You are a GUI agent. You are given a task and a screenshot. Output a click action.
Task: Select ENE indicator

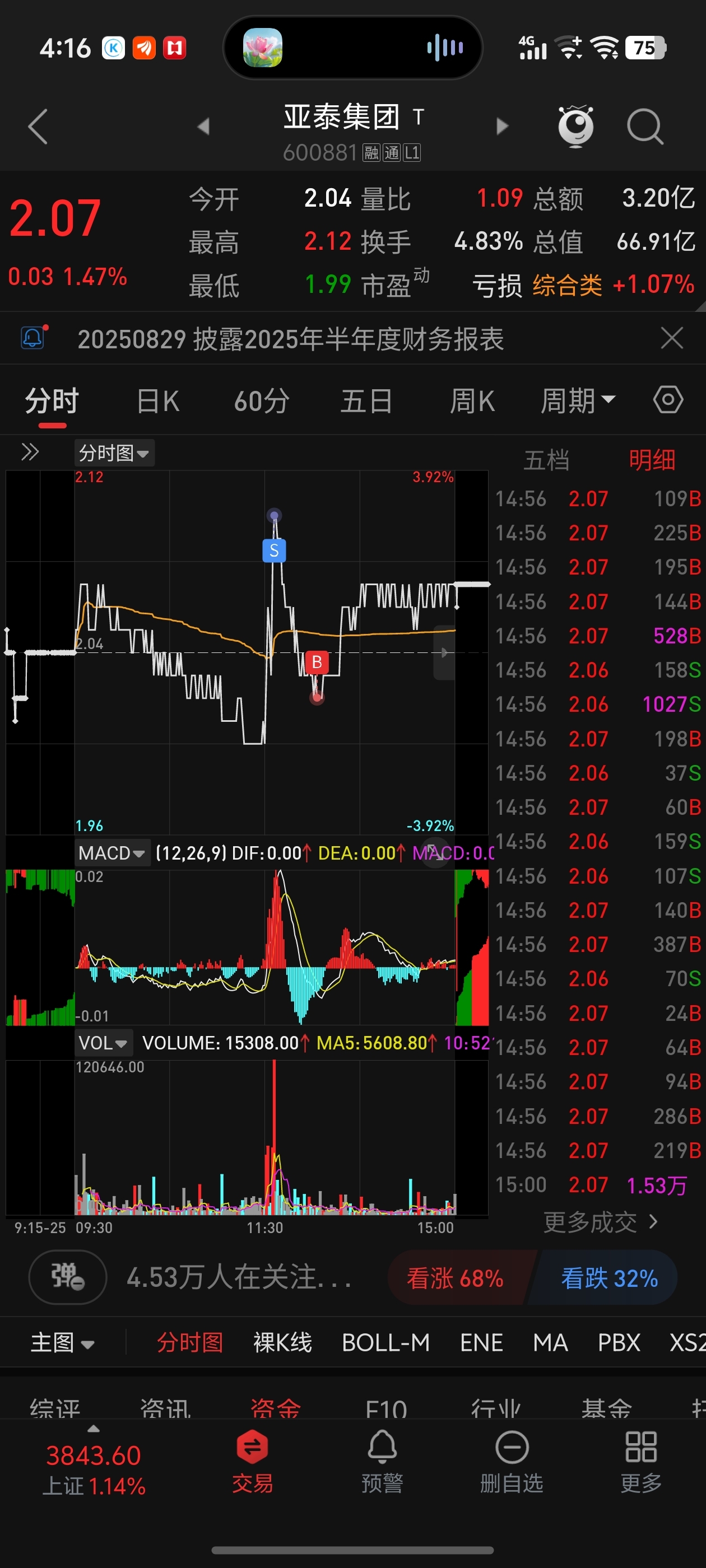[481, 1342]
